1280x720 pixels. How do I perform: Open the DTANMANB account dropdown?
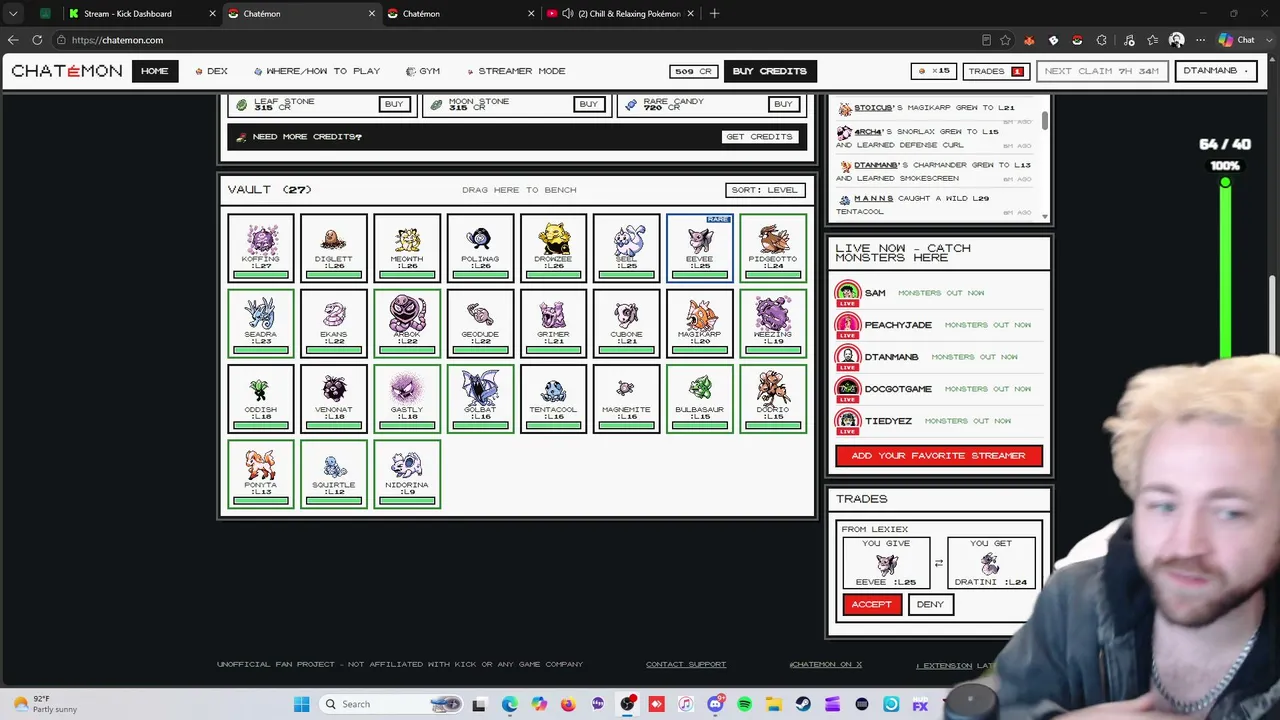[1215, 71]
